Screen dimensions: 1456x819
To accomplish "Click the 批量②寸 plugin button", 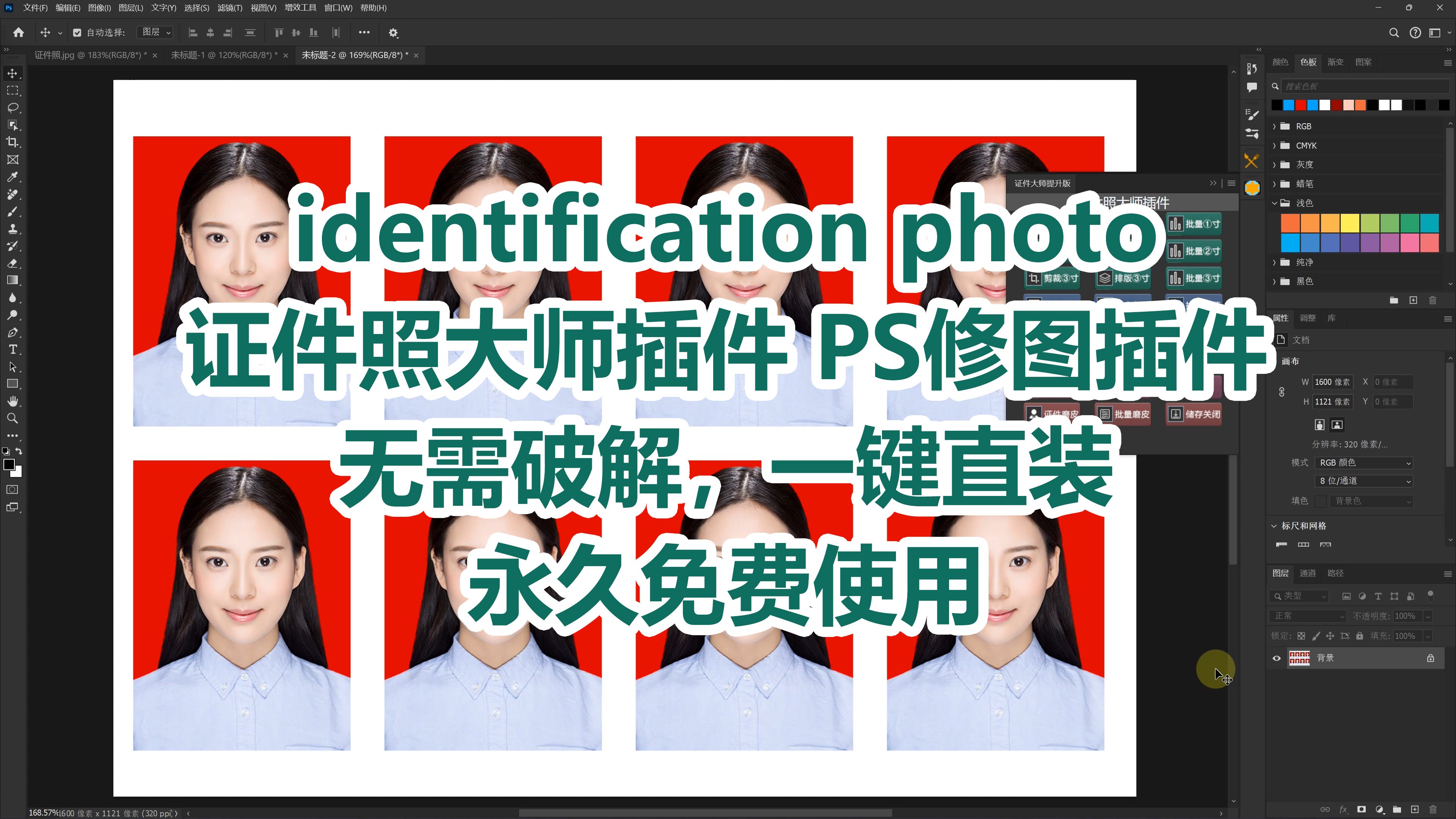I will point(1194,251).
